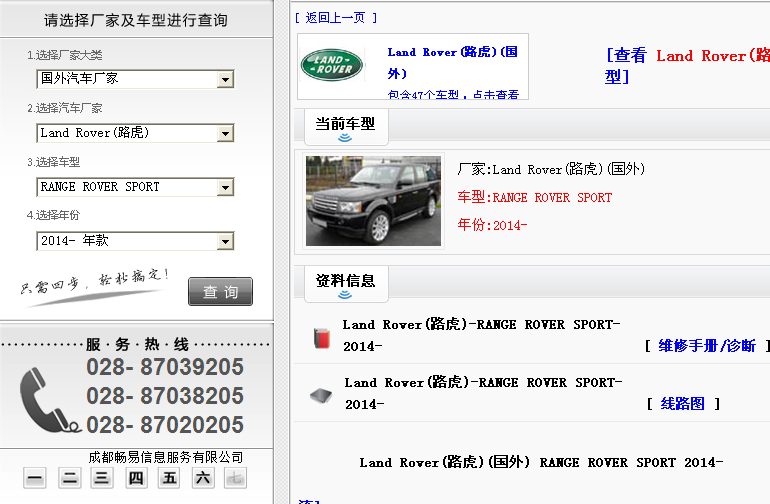The width and height of the screenshot is (770, 504).
Task: Click the 4.选择年份 label
Action: coord(54,215)
